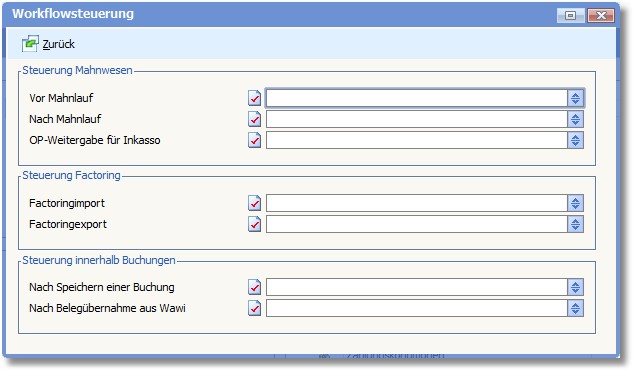Click checkmark icon for Nach Speichern einer Buchung
Image resolution: width=634 pixels, height=372 pixels.
tap(254, 287)
